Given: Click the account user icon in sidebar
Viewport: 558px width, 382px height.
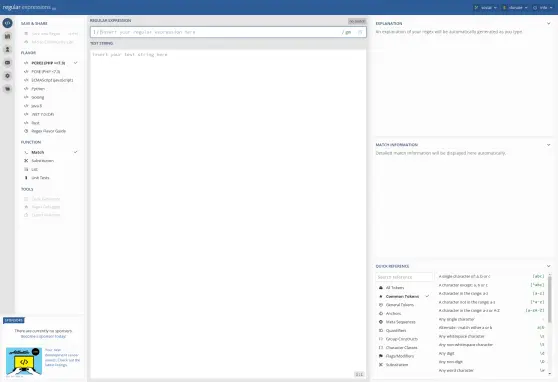Looking at the screenshot, I should tap(7, 49).
